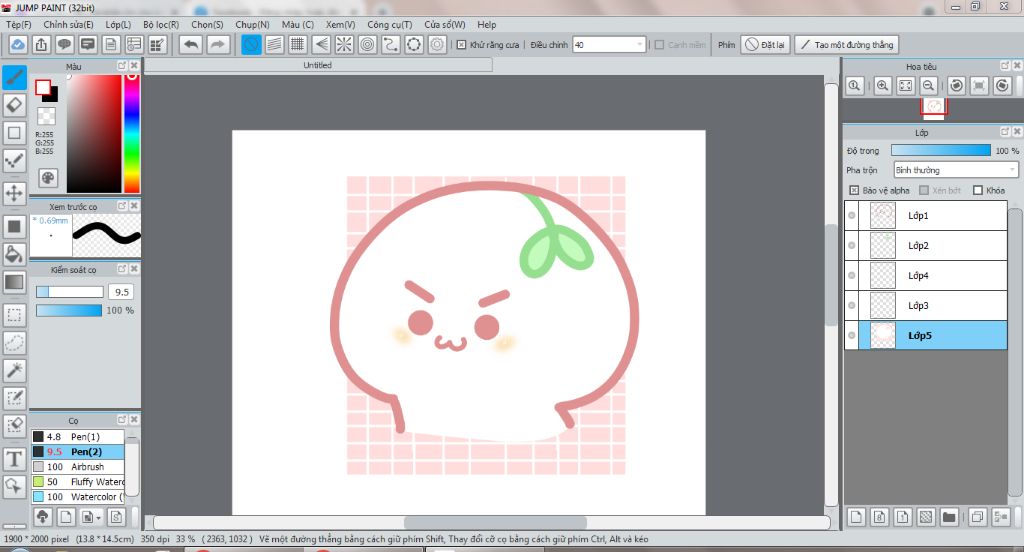
Task: Toggle the Khử răng cưa checkbox
Action: pos(461,45)
